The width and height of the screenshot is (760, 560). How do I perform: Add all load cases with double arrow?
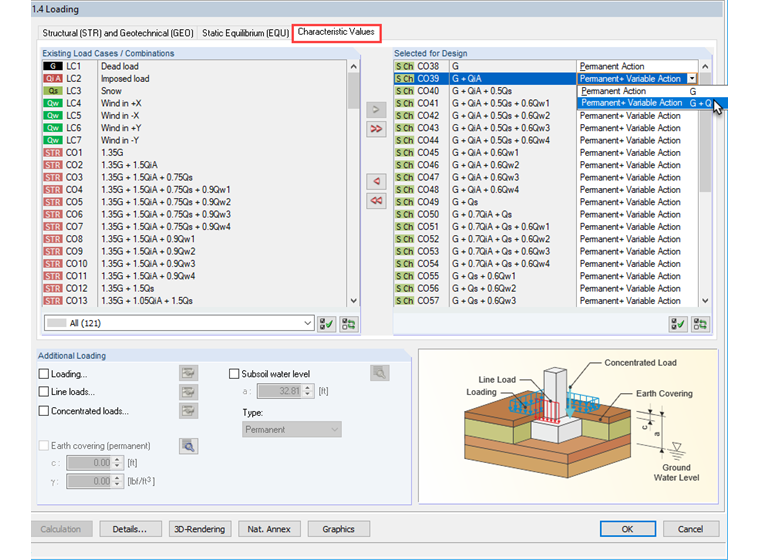click(x=376, y=129)
